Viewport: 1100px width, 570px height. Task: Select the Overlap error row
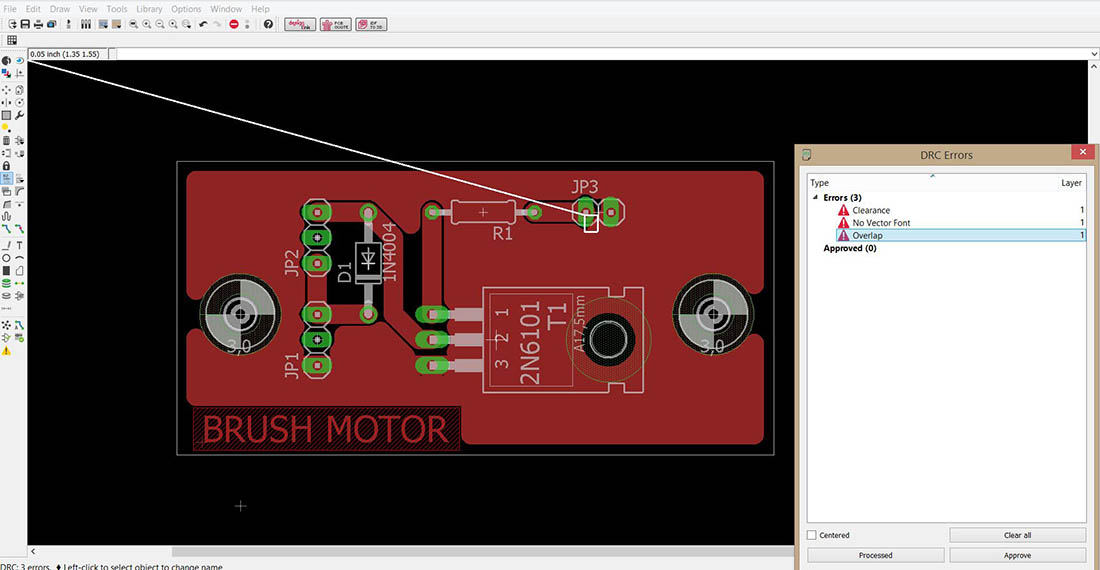961,236
